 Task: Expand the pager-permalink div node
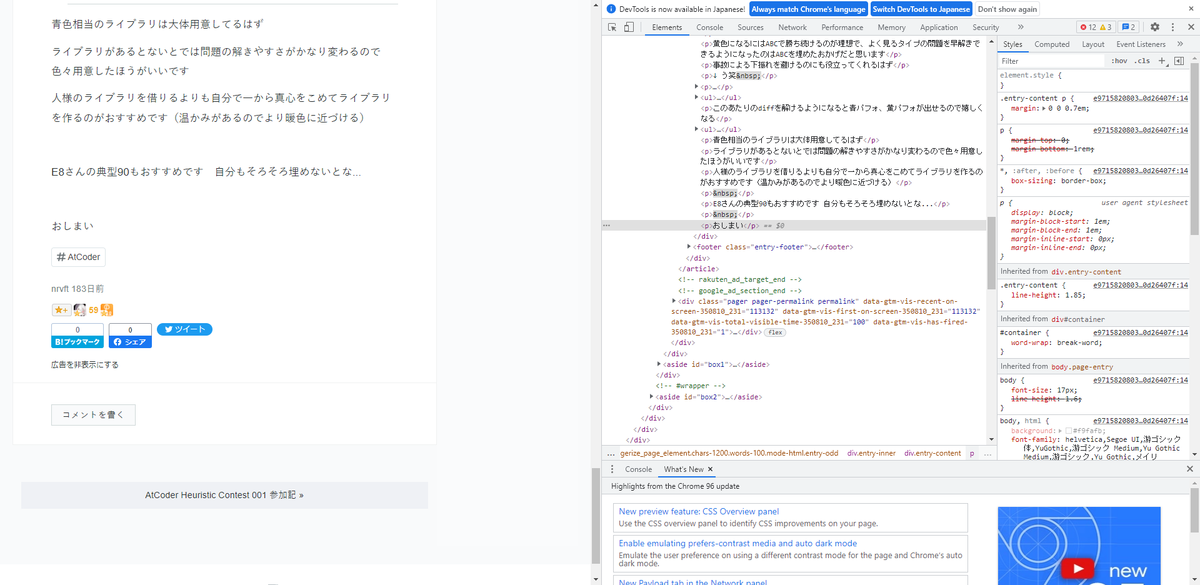tap(674, 300)
